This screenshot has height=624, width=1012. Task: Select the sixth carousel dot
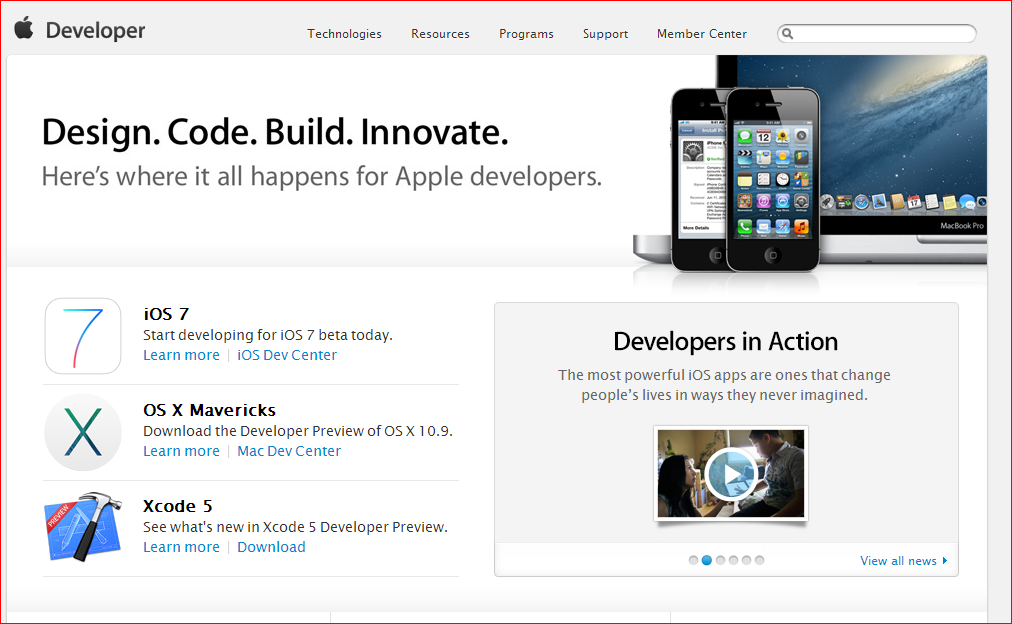click(760, 560)
